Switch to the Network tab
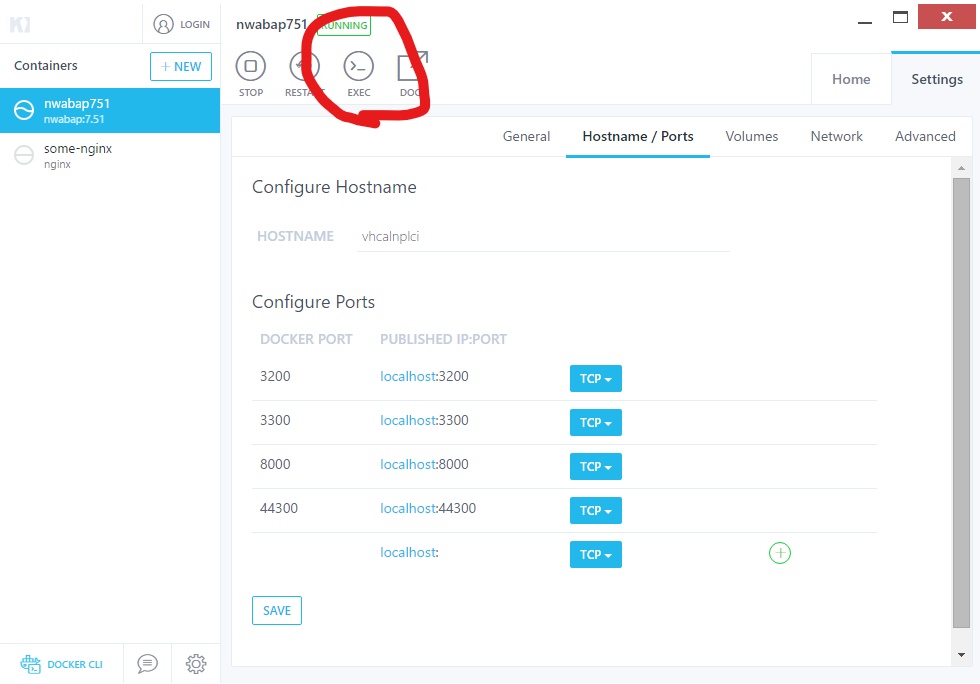Viewport: 980px width, 684px height. (836, 136)
